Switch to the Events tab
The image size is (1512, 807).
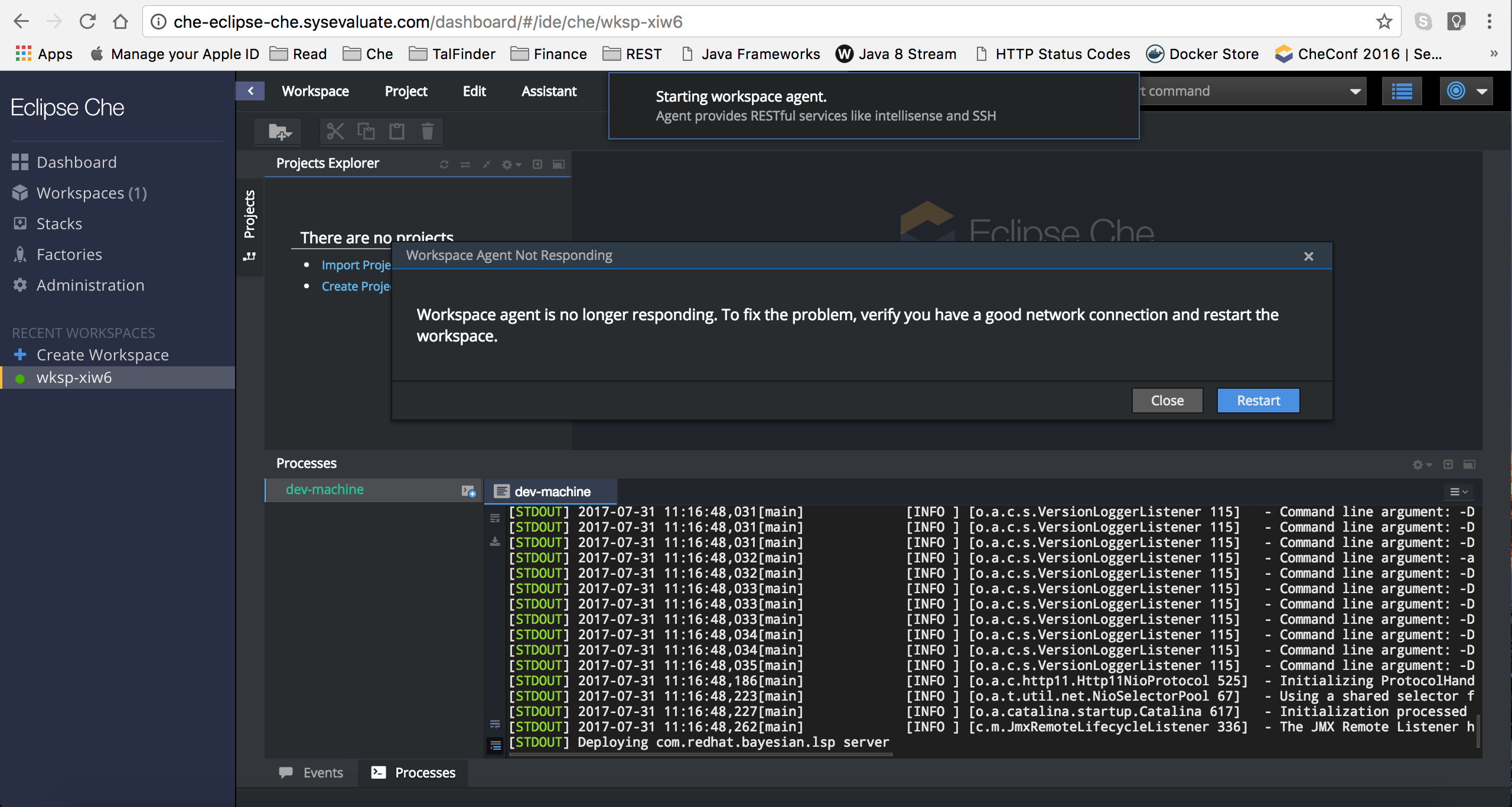pos(311,772)
